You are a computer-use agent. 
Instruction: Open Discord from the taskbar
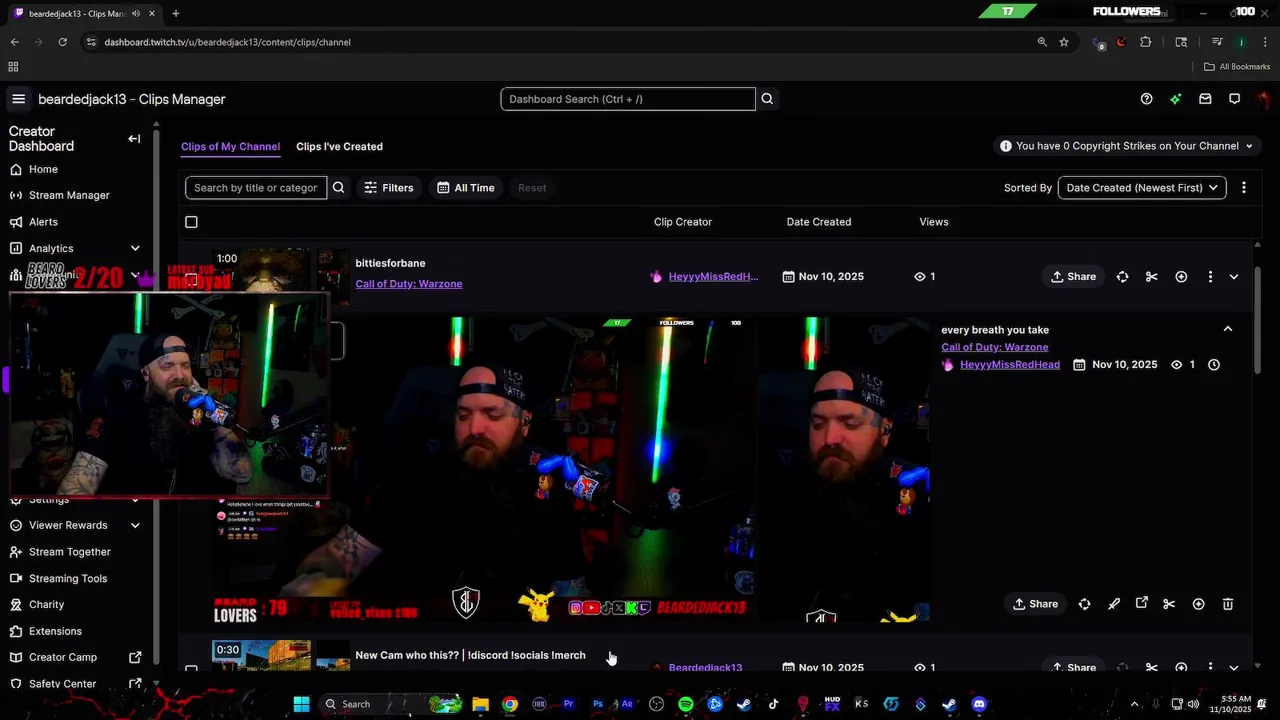(x=979, y=704)
